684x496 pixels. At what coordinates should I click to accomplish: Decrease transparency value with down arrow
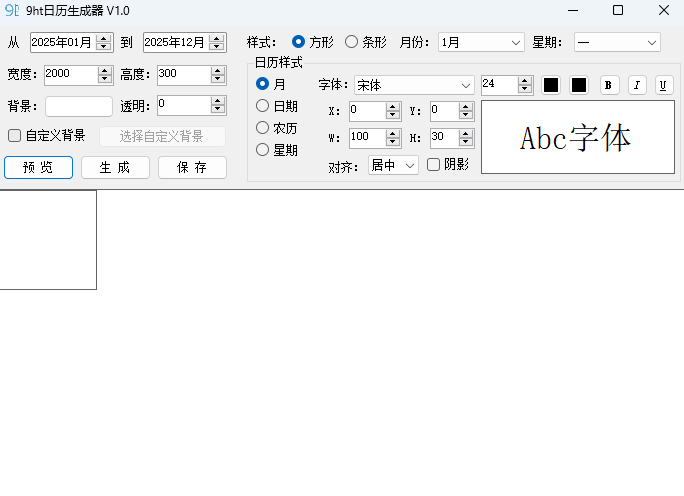pyautogui.click(x=217, y=109)
